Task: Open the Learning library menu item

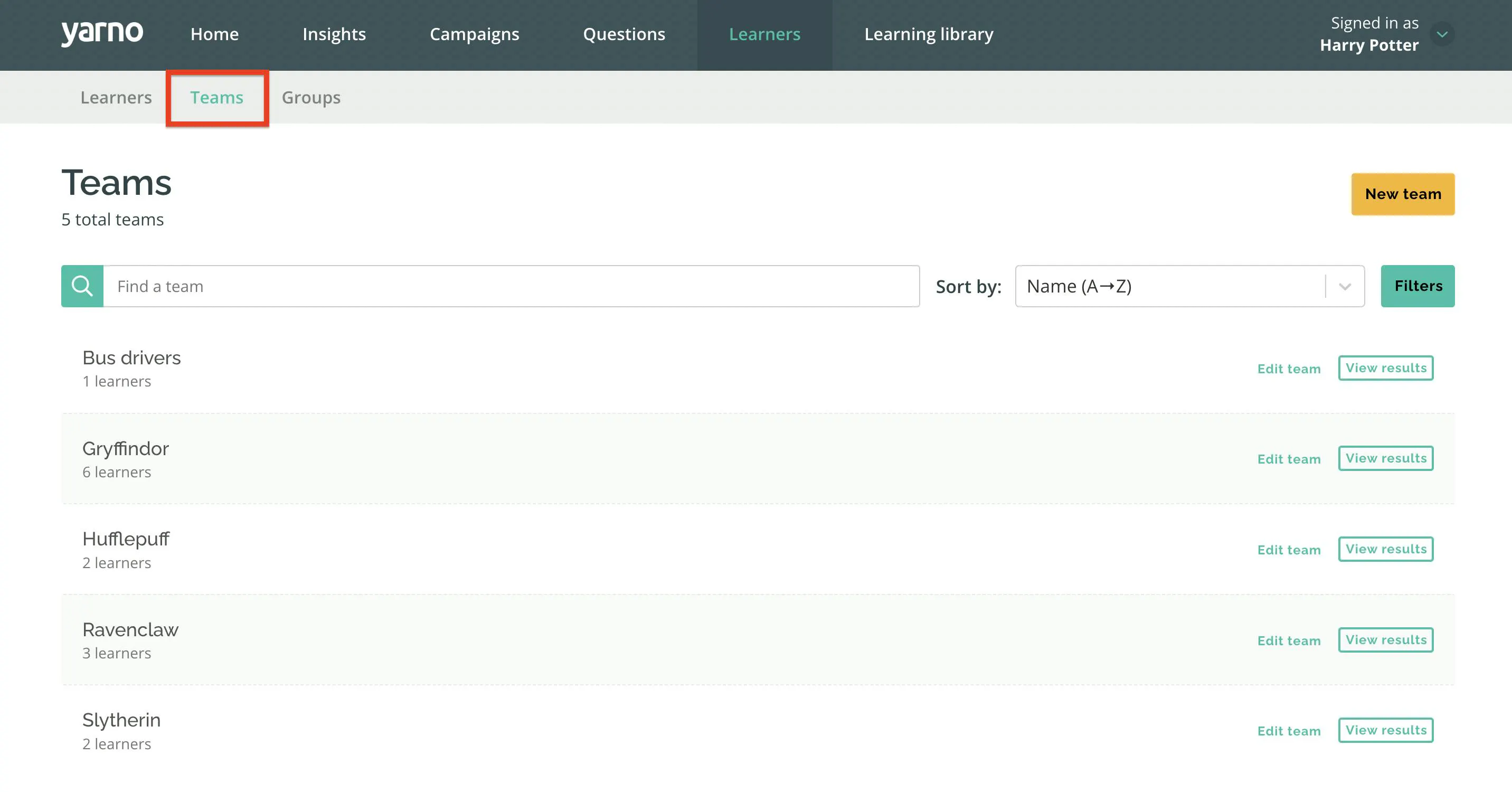Action: [x=929, y=34]
